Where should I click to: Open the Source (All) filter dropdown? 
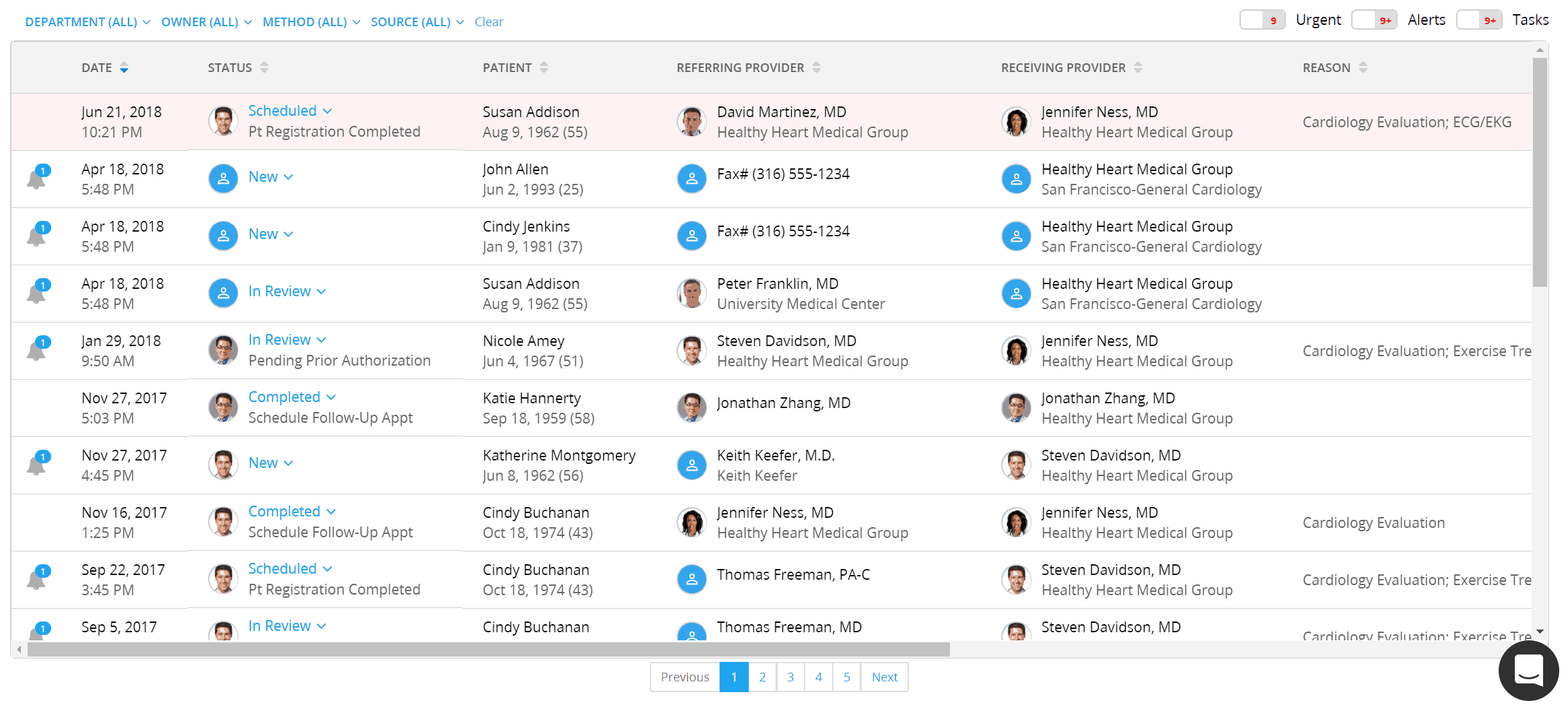[x=417, y=22]
